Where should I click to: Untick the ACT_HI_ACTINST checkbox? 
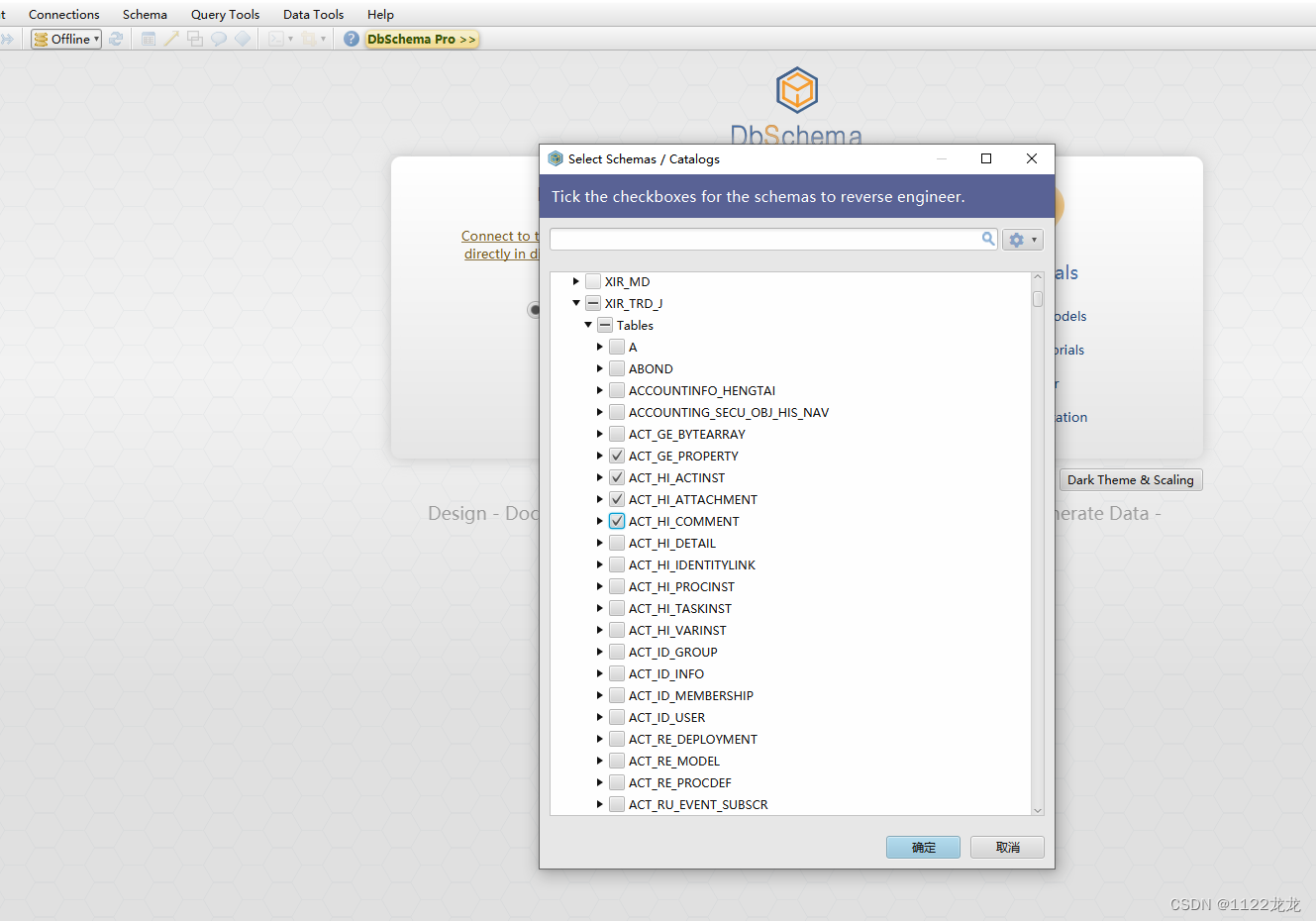click(x=617, y=477)
